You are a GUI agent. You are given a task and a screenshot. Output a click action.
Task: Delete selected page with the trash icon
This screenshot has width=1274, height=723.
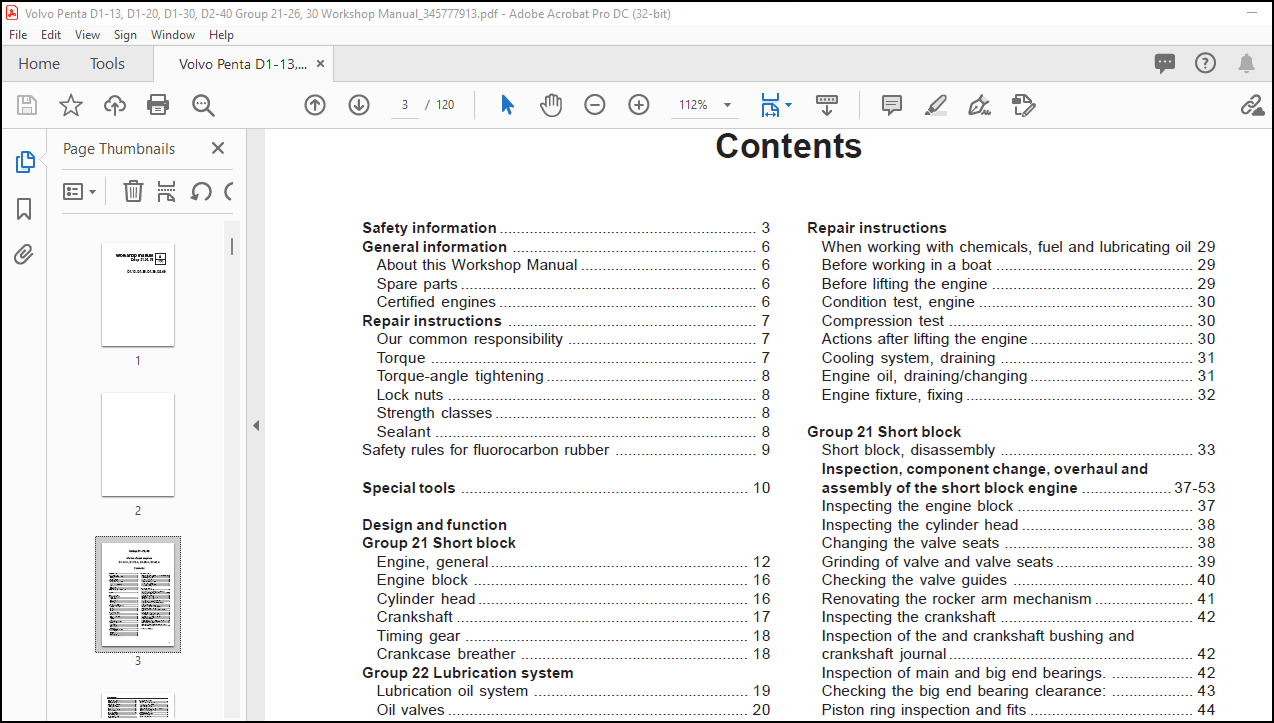pyautogui.click(x=133, y=191)
